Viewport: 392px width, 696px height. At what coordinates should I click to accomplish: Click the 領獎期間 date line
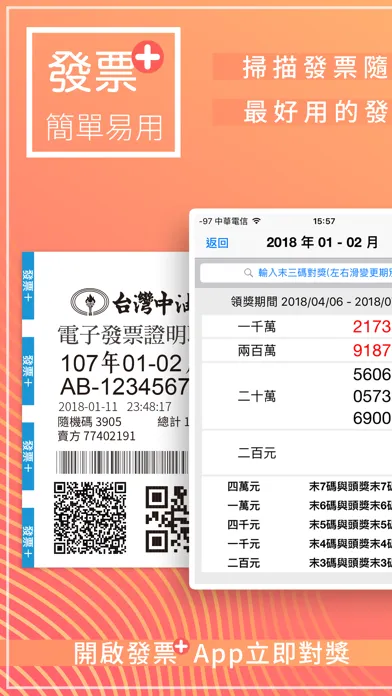pyautogui.click(x=311, y=302)
